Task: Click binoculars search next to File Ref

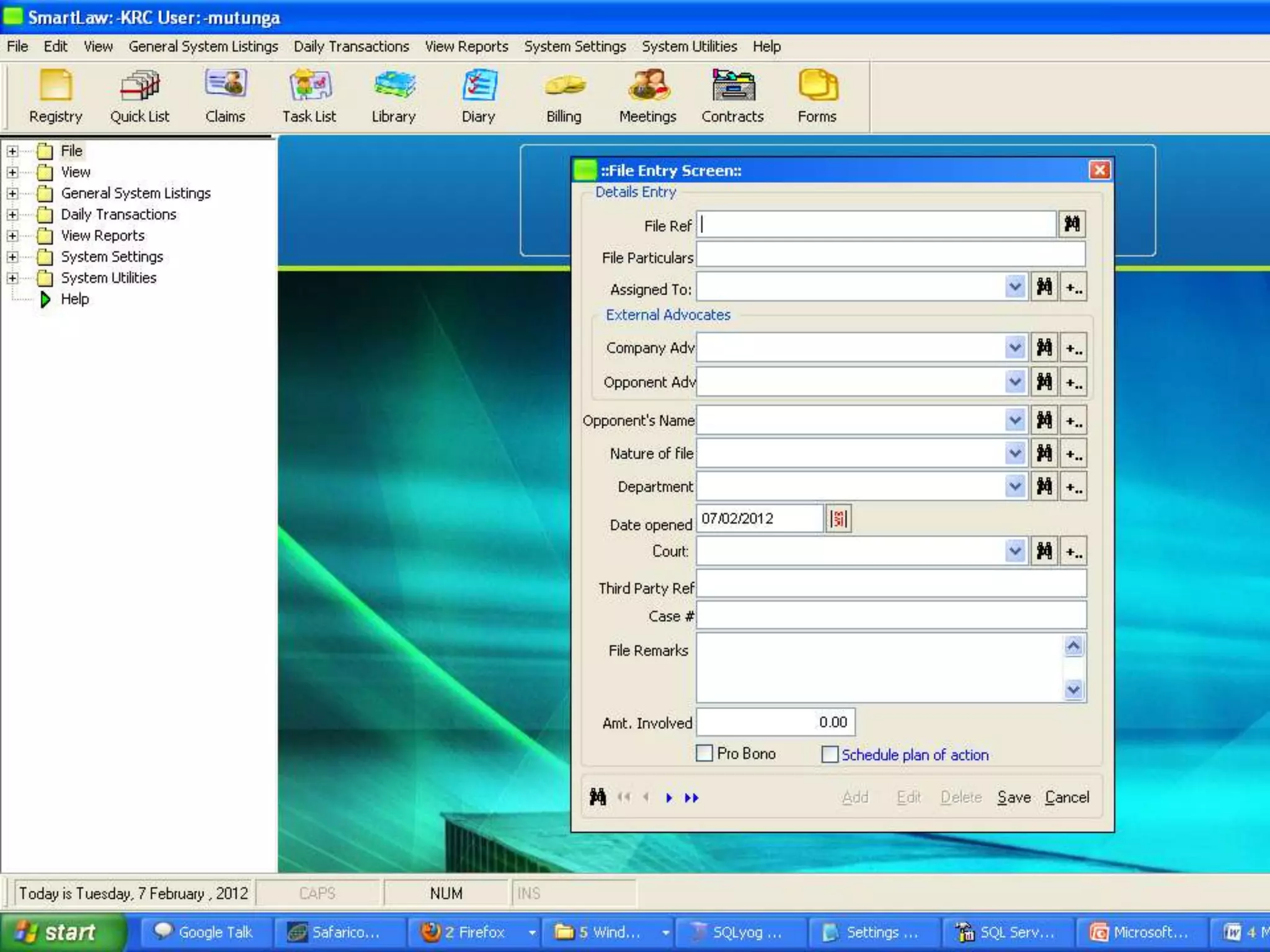Action: tap(1072, 224)
